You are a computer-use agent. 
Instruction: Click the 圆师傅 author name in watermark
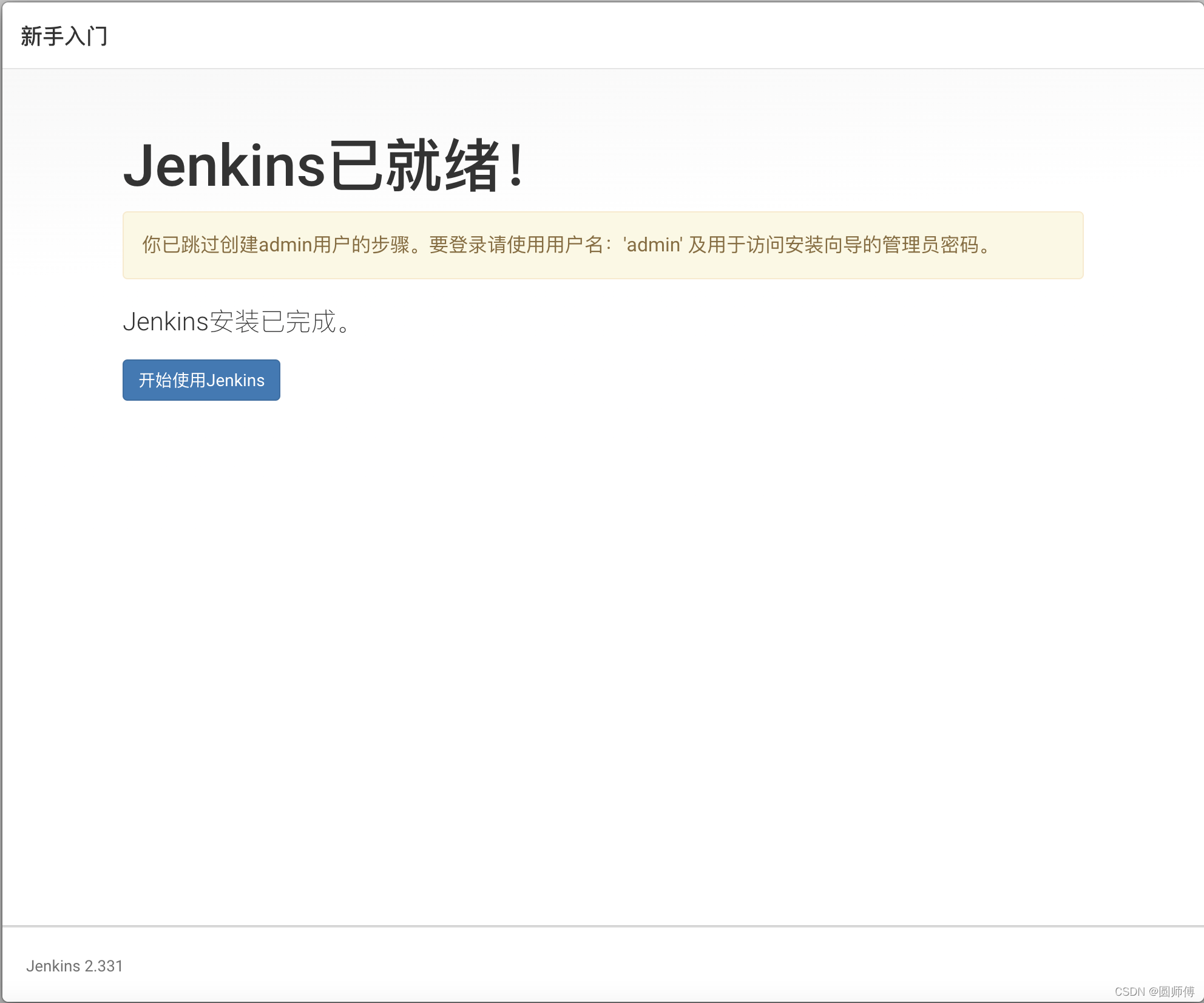point(1176,991)
